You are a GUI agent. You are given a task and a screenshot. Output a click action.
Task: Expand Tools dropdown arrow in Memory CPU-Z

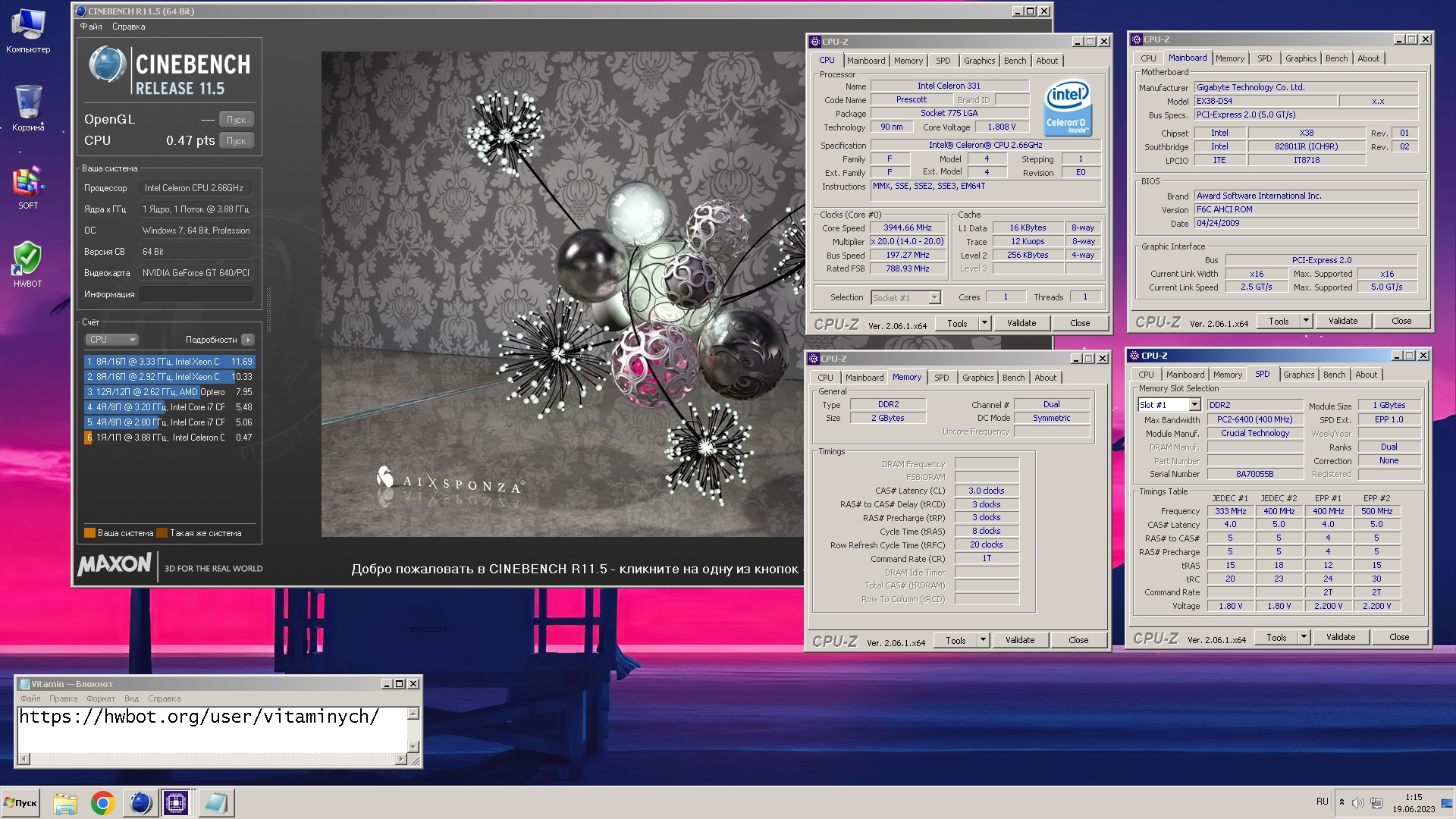983,640
